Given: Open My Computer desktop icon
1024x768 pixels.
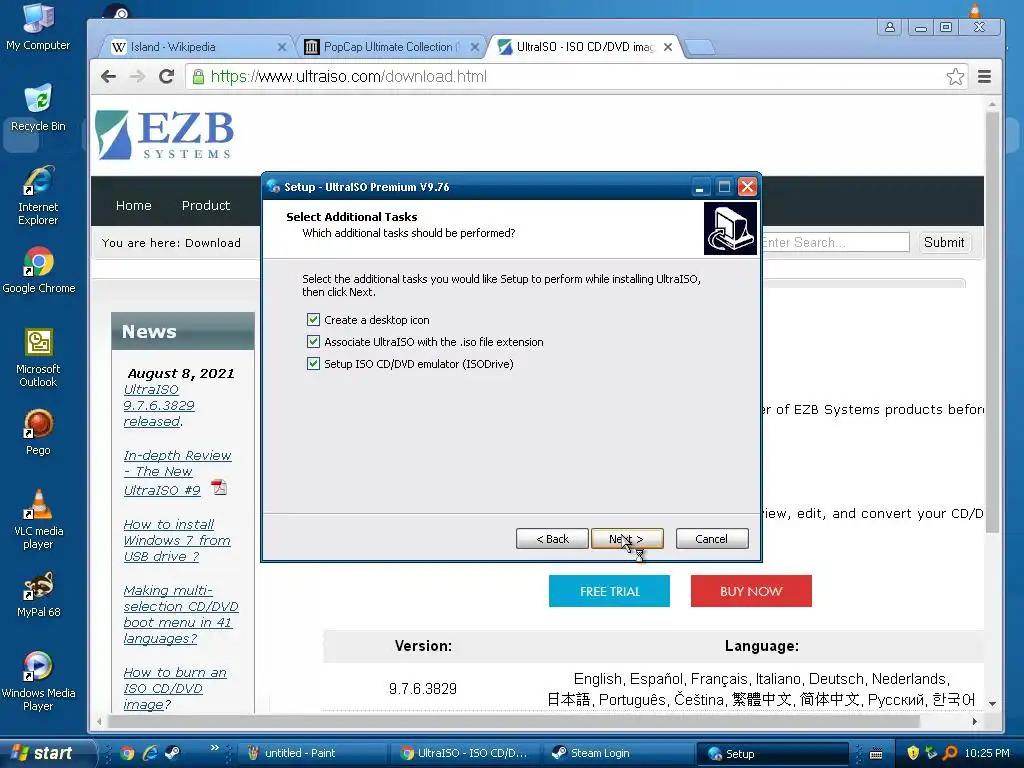Looking at the screenshot, I should point(38,27).
